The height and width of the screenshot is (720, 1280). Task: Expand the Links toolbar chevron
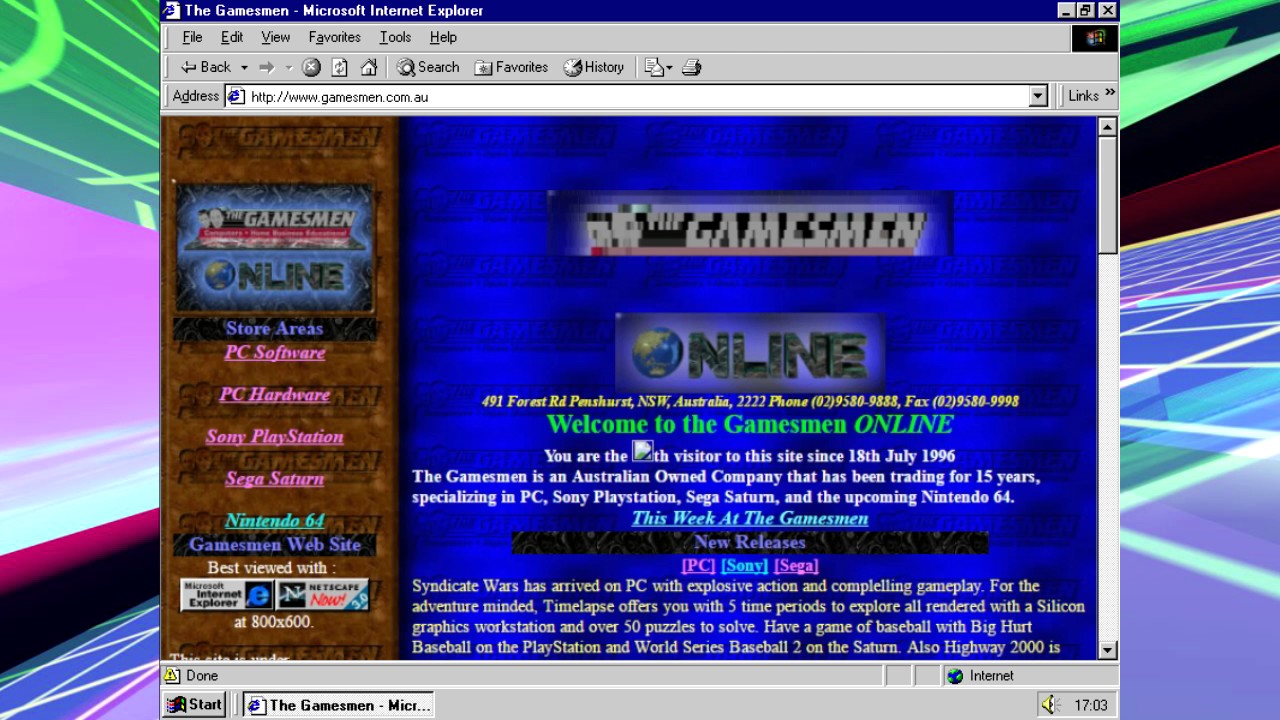tap(1110, 94)
